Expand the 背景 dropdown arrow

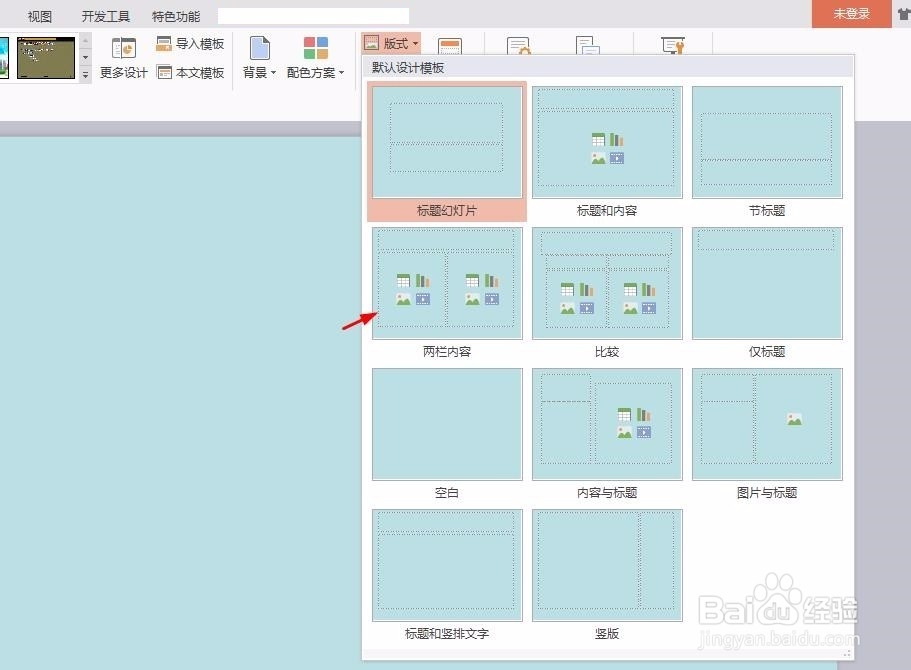(273, 73)
